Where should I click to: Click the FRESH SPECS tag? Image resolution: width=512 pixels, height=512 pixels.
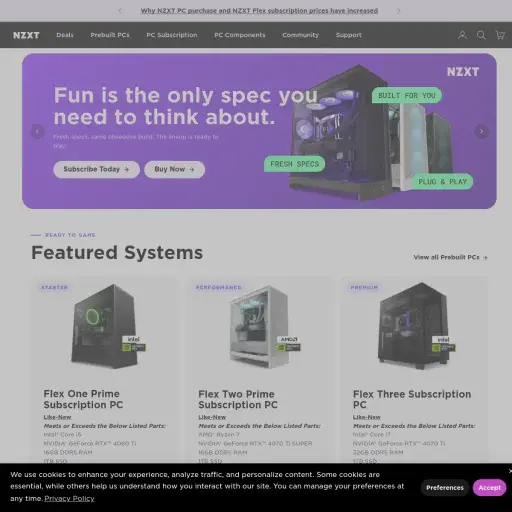[294, 164]
